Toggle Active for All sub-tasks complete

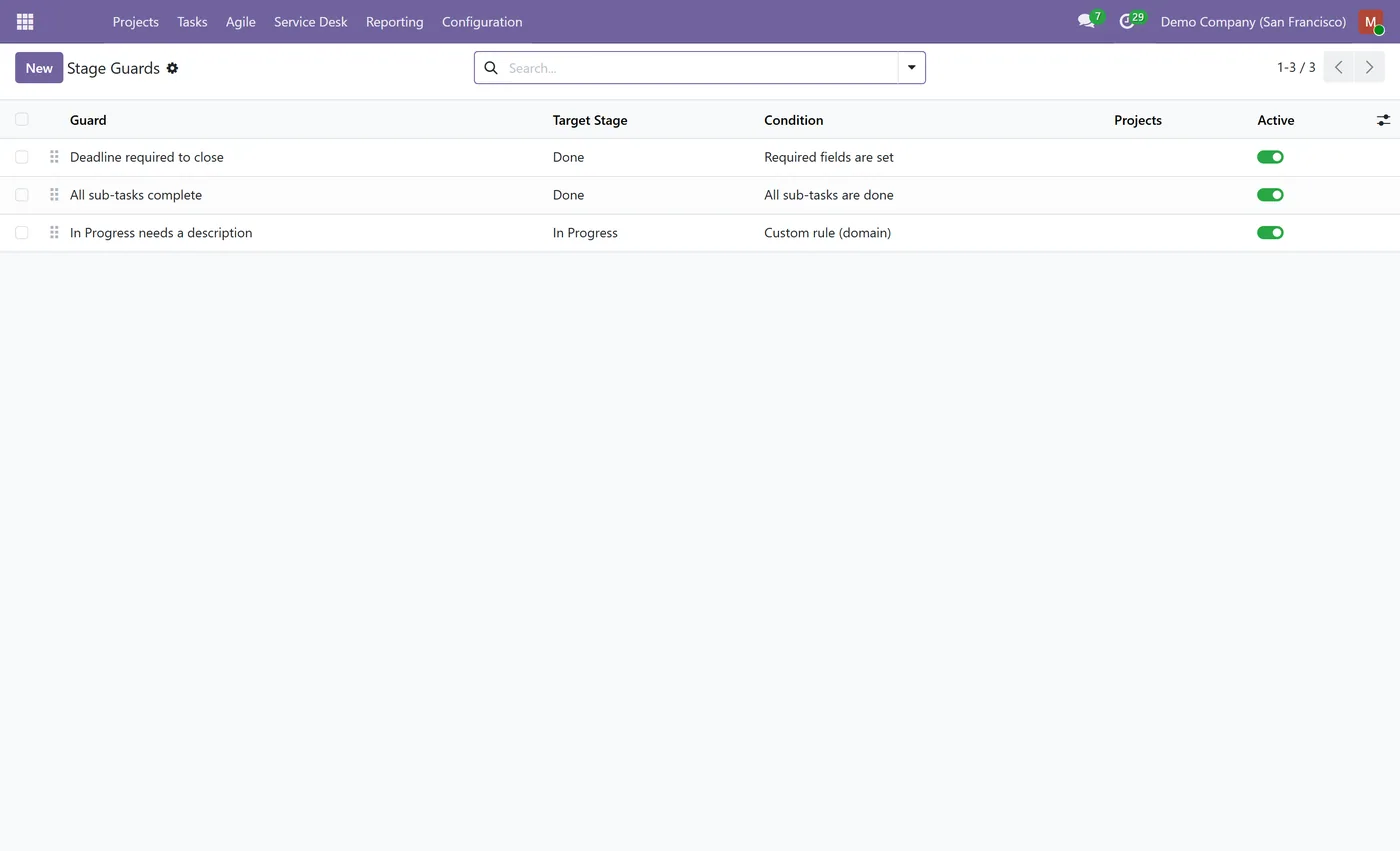1270,195
